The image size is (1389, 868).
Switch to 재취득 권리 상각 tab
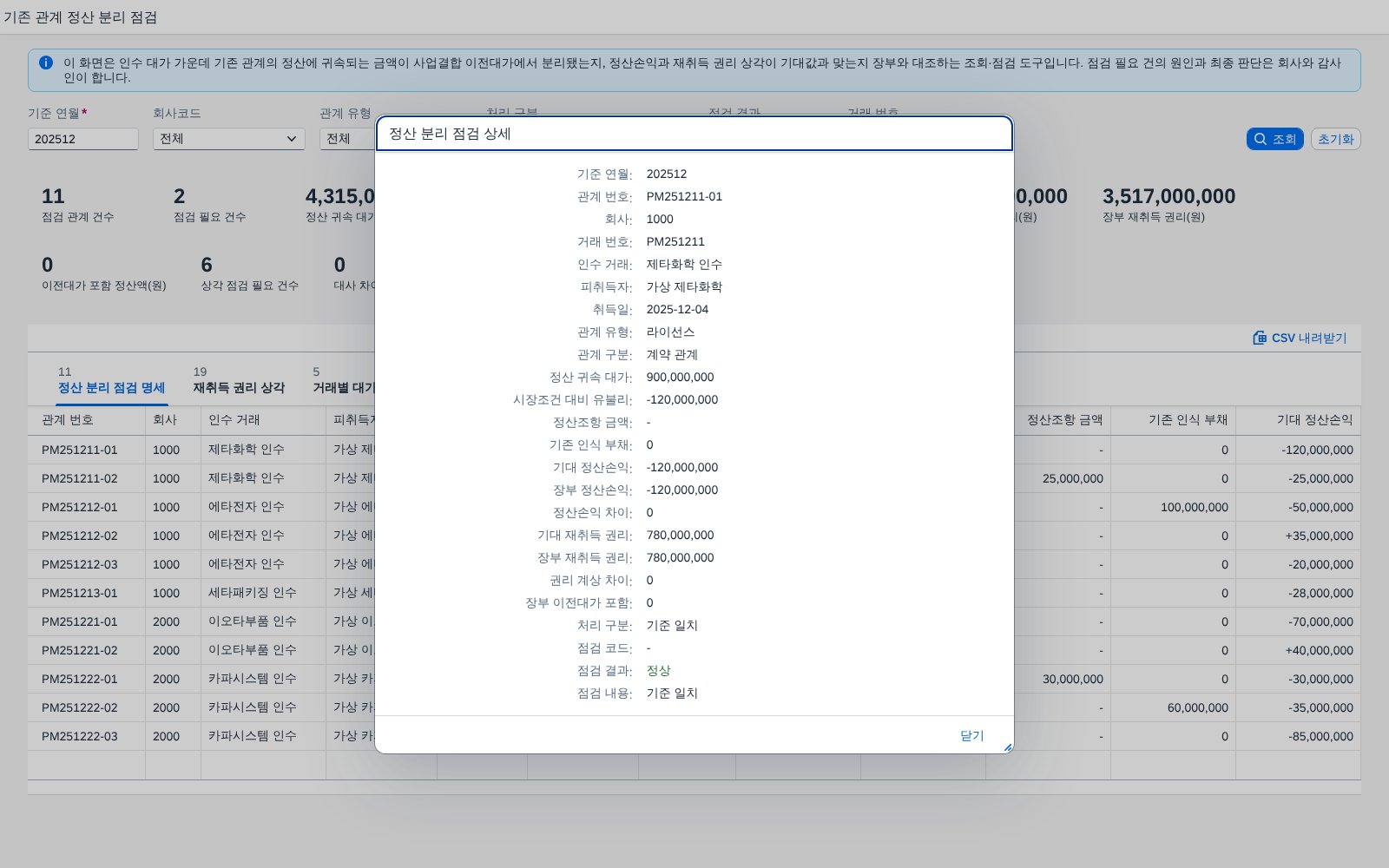point(239,380)
